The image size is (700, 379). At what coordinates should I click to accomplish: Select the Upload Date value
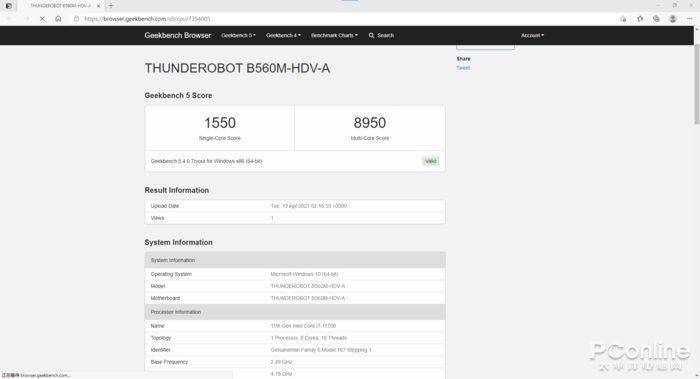308,206
